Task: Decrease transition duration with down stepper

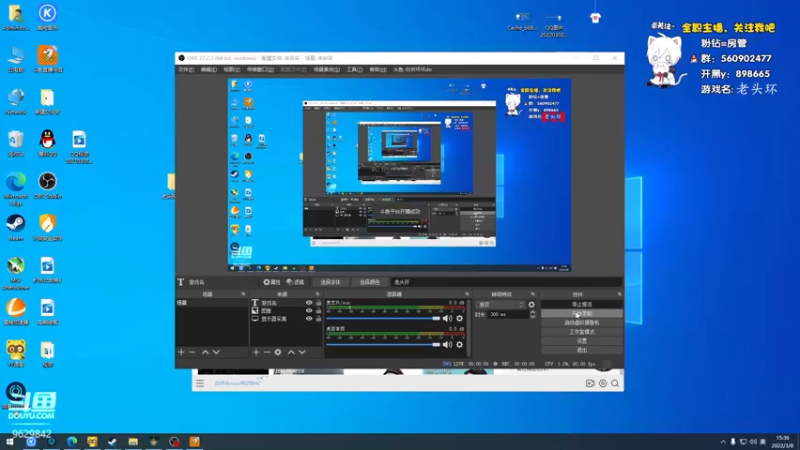Action: pyautogui.click(x=533, y=317)
